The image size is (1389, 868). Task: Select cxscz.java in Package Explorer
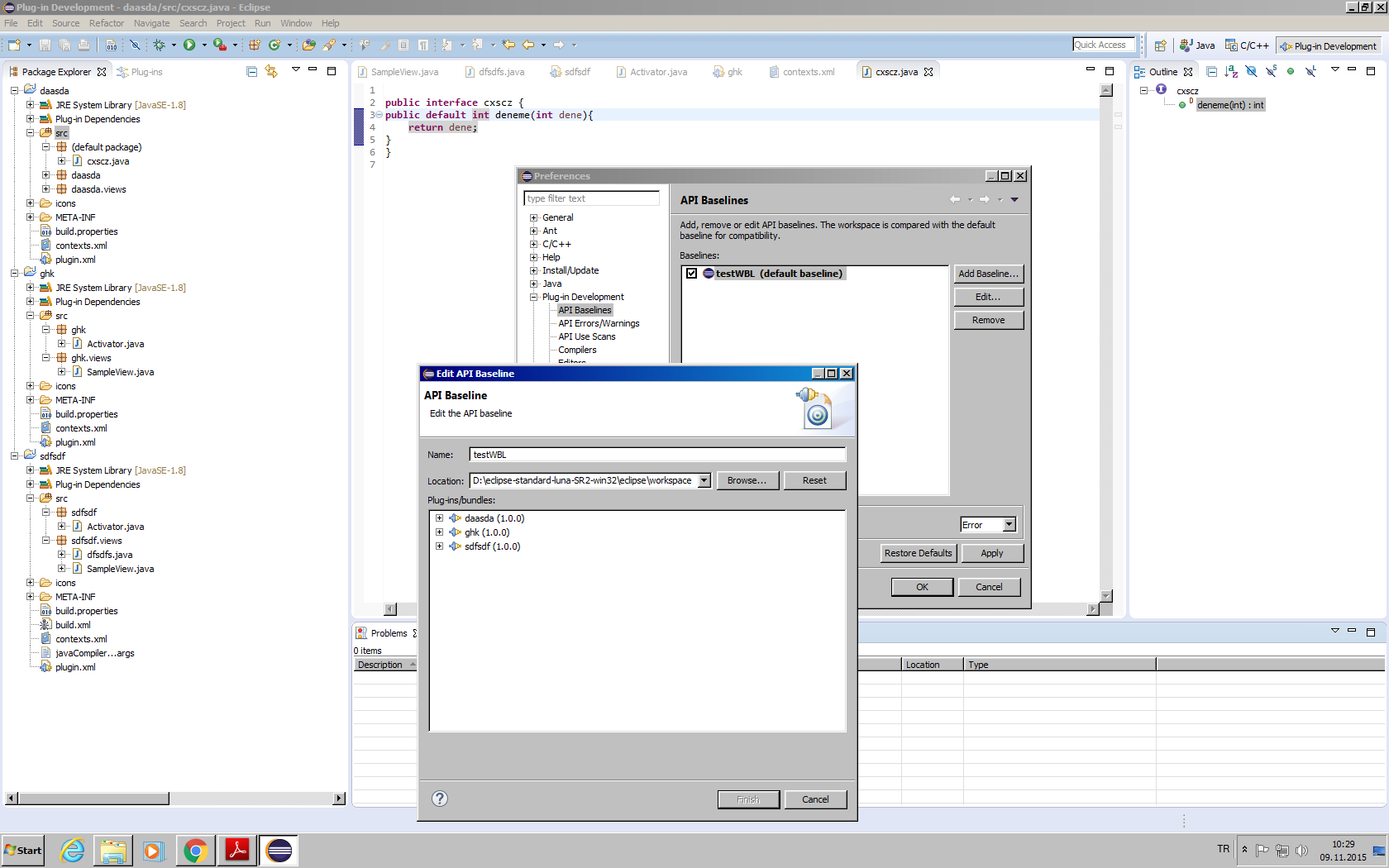coord(108,161)
